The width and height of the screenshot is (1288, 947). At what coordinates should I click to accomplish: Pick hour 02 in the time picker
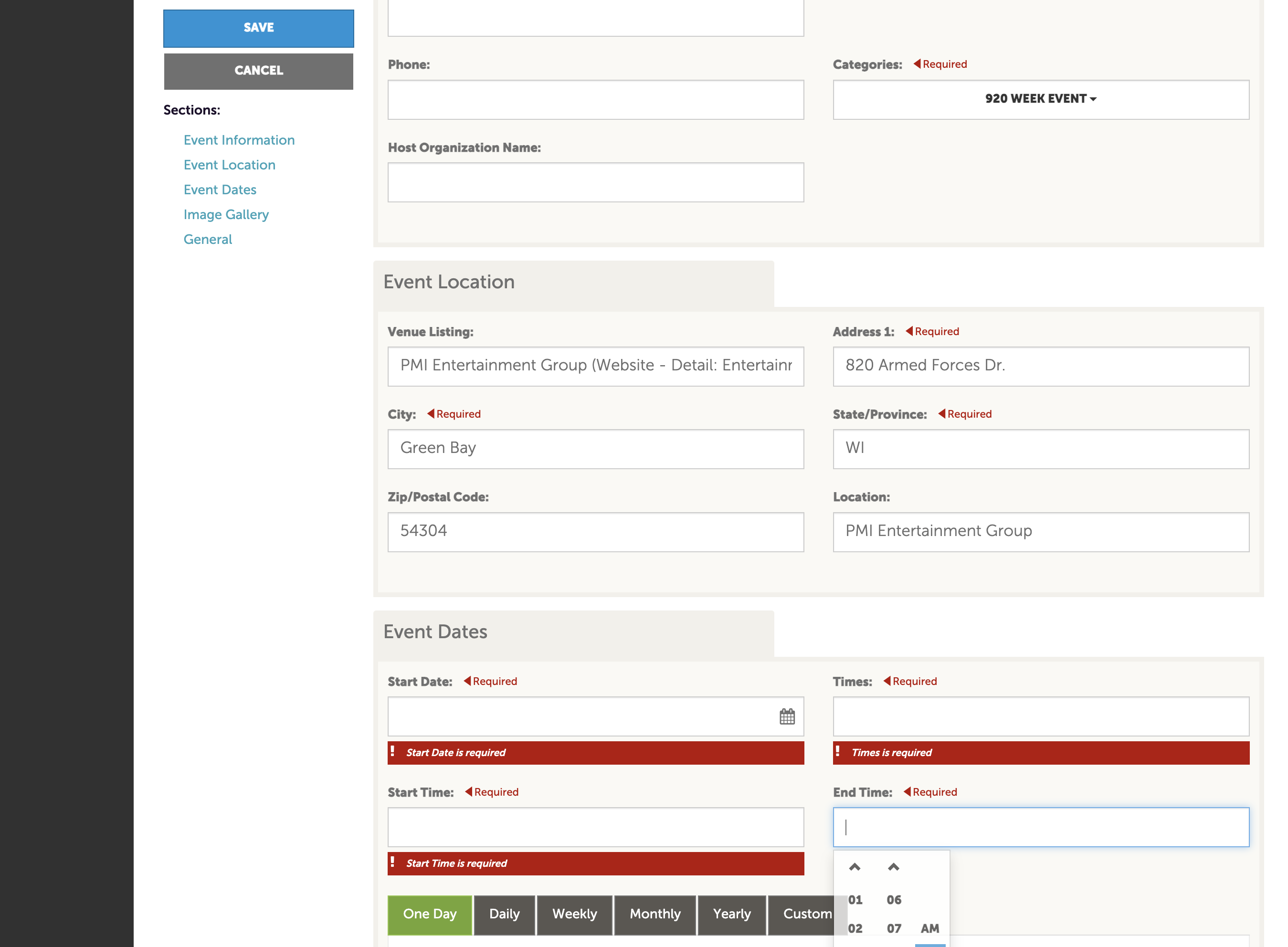[x=855, y=929]
